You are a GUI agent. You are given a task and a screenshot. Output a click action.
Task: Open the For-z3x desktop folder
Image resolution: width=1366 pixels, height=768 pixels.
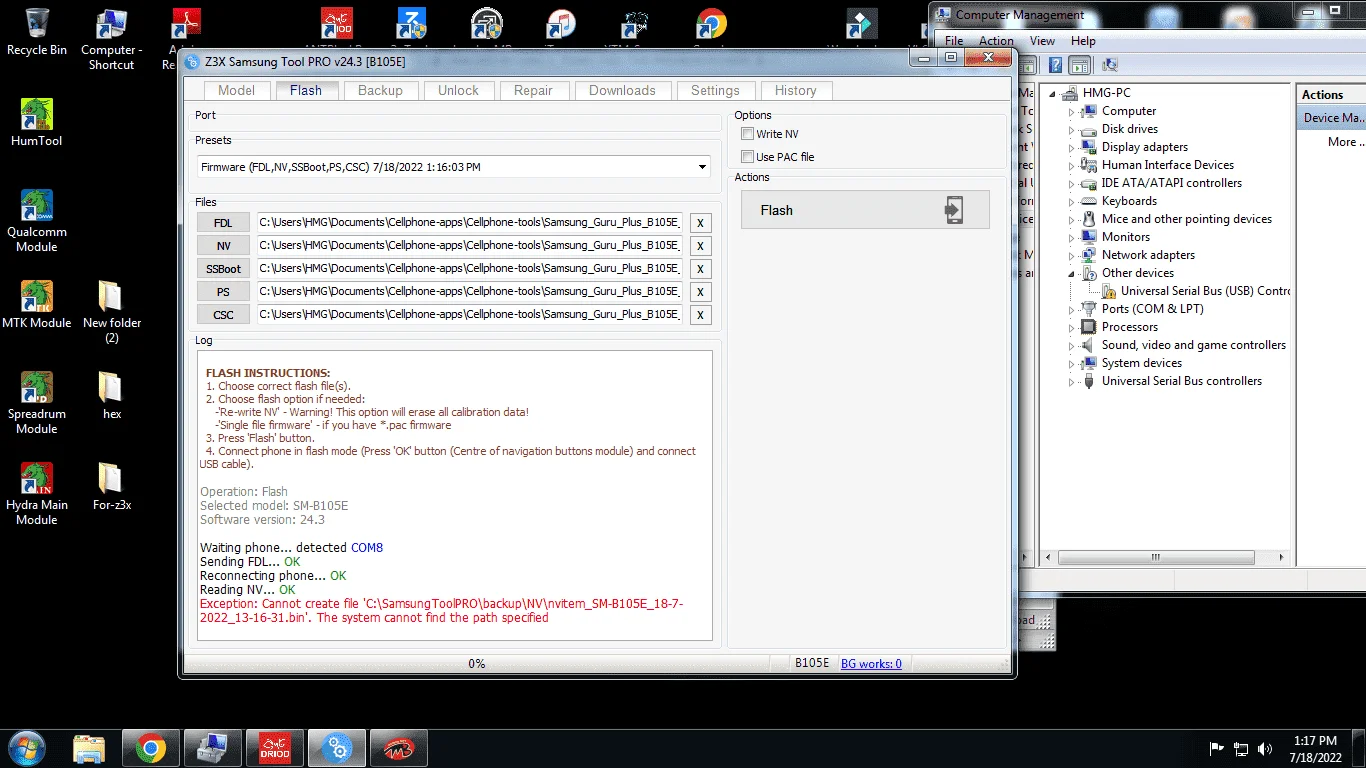[111, 487]
